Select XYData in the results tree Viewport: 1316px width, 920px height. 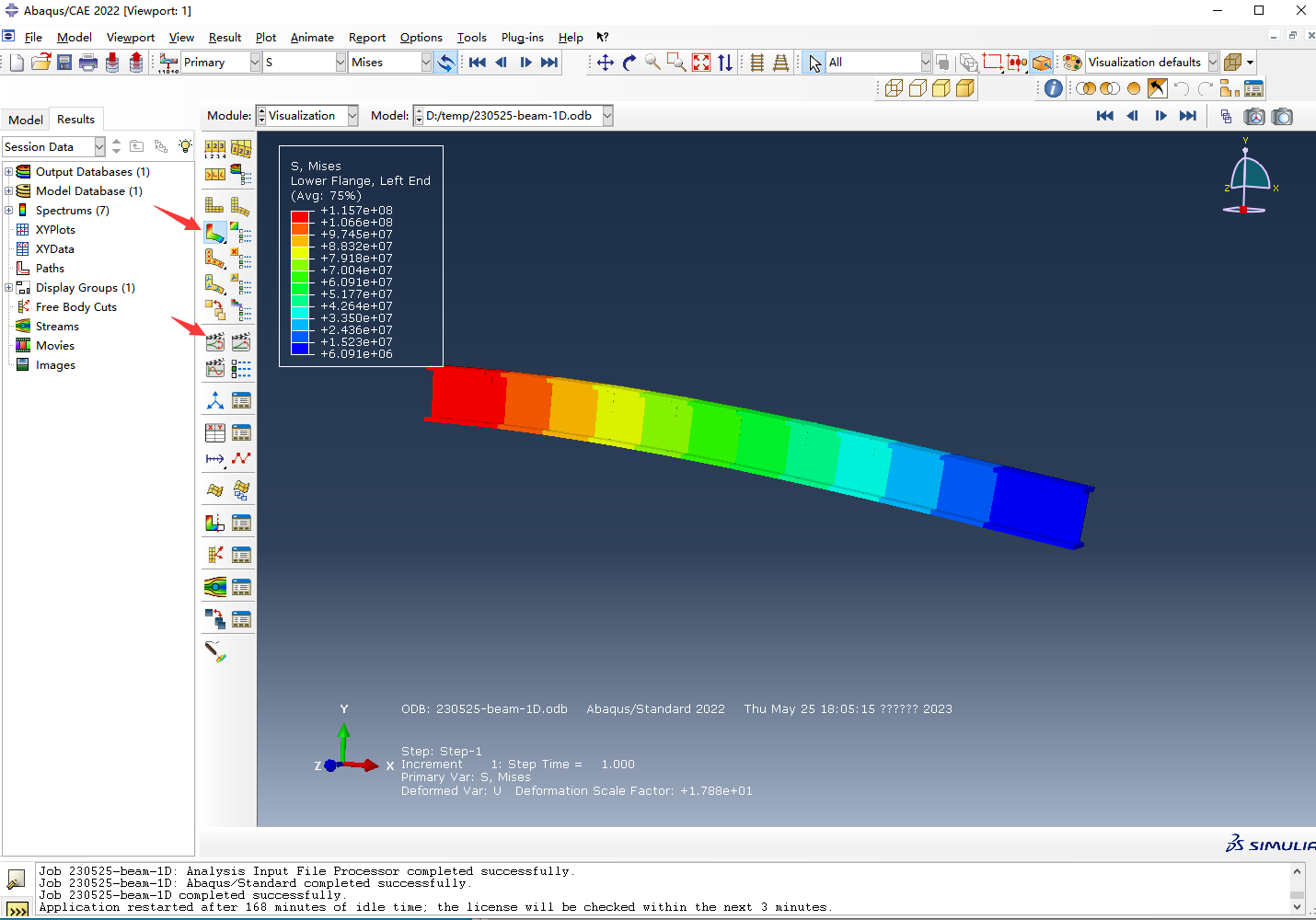54,249
